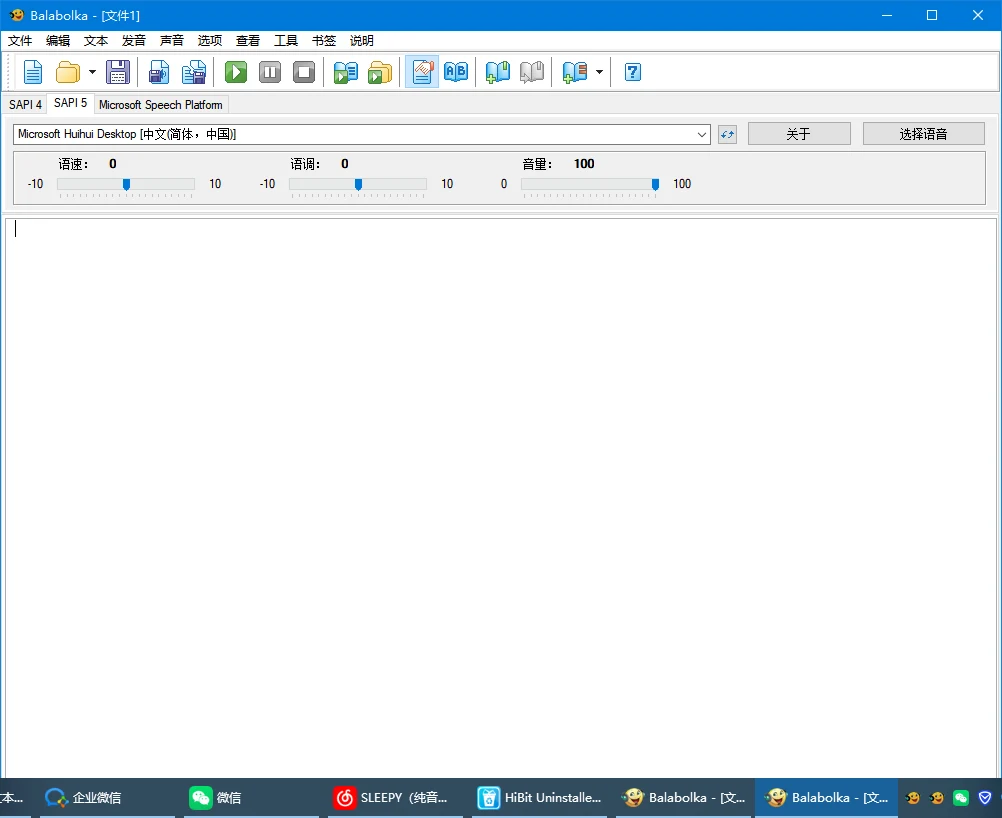Select the SAPI 5 tab
This screenshot has height=818, width=1002.
[70, 103]
